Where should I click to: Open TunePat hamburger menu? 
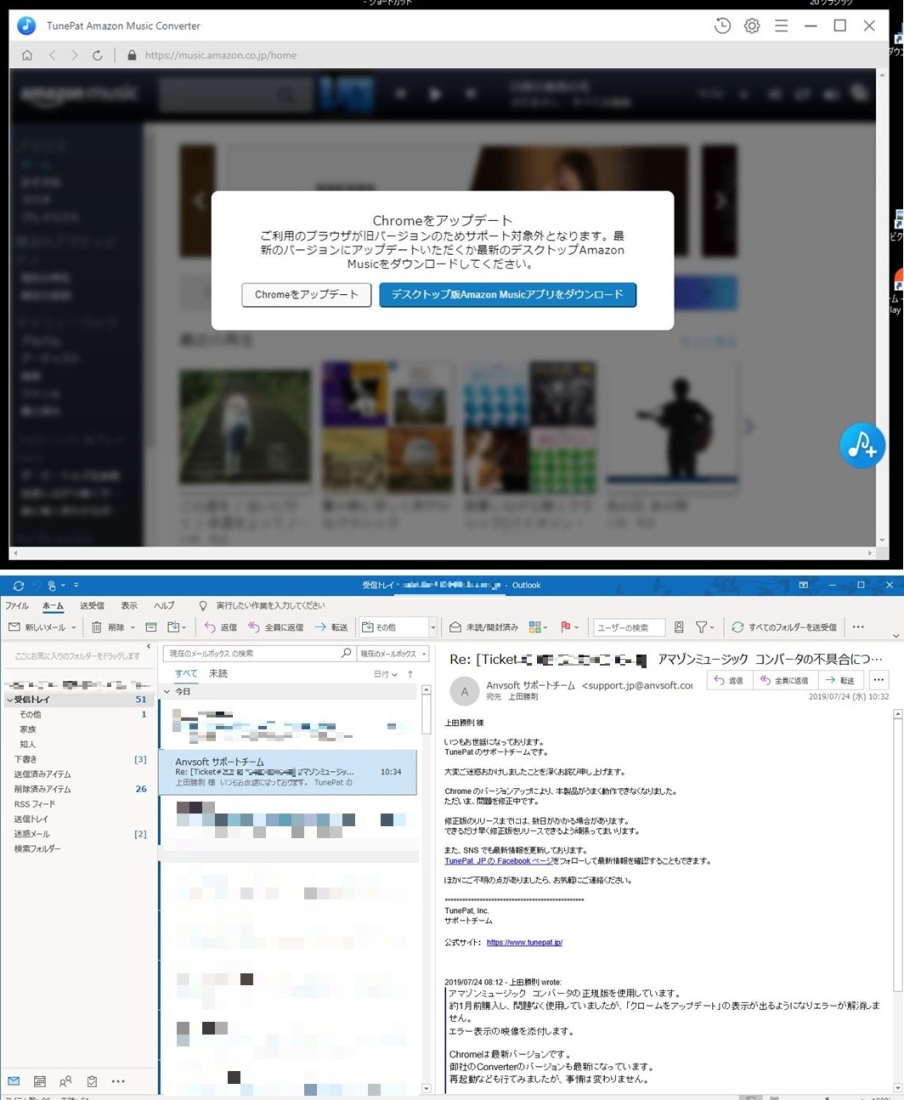[781, 26]
